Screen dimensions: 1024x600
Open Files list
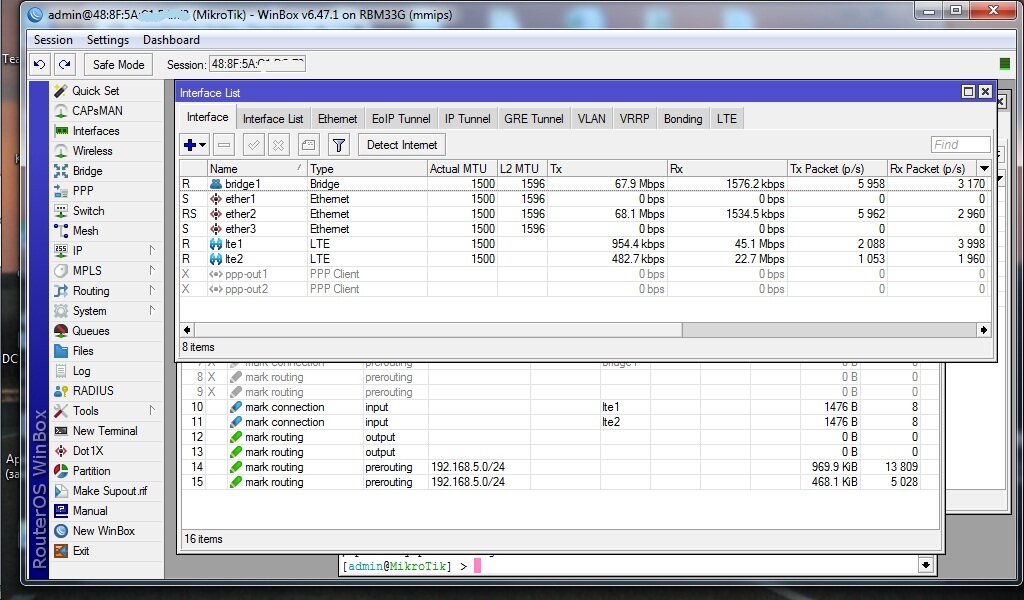click(83, 351)
